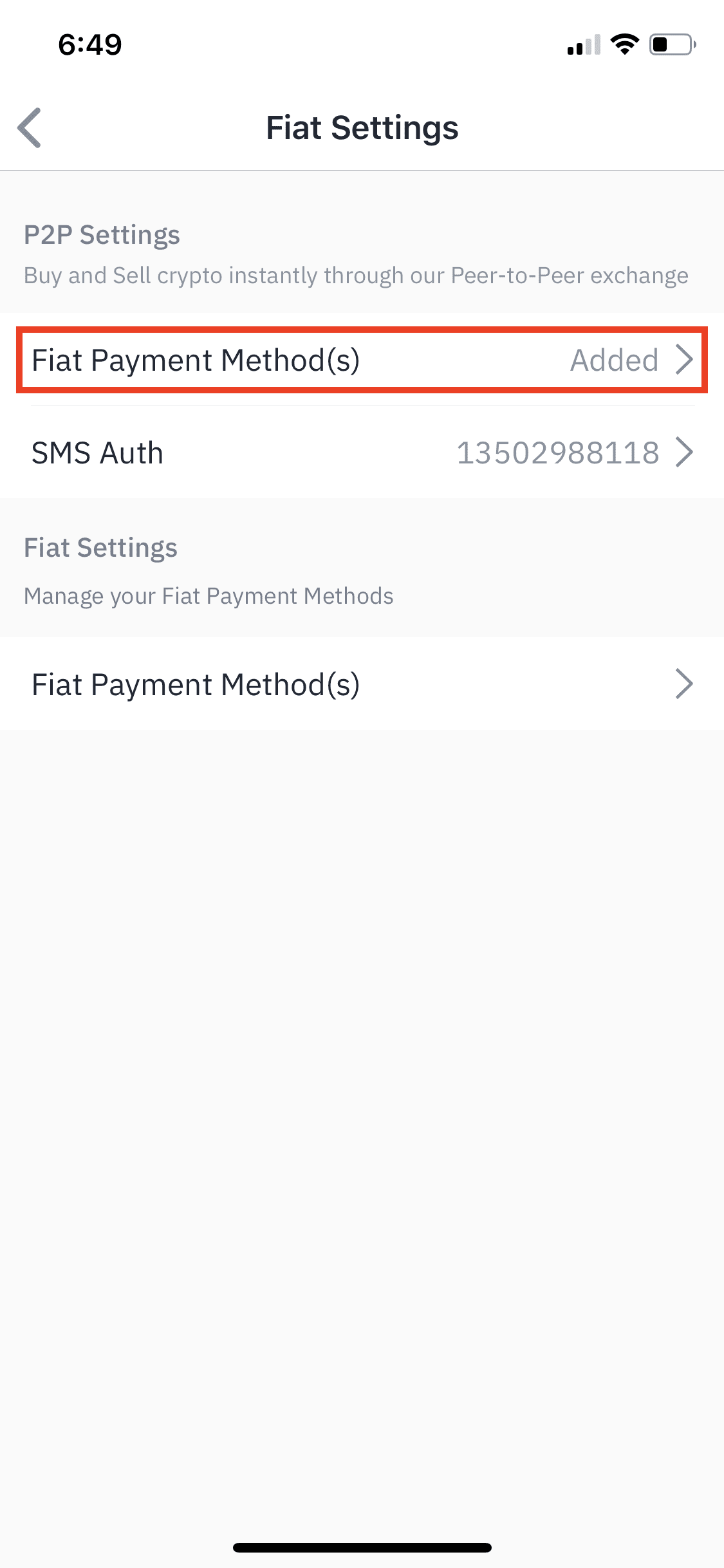Open Fiat Payment Method(s) under Fiat Settings section

pyautogui.click(x=362, y=684)
